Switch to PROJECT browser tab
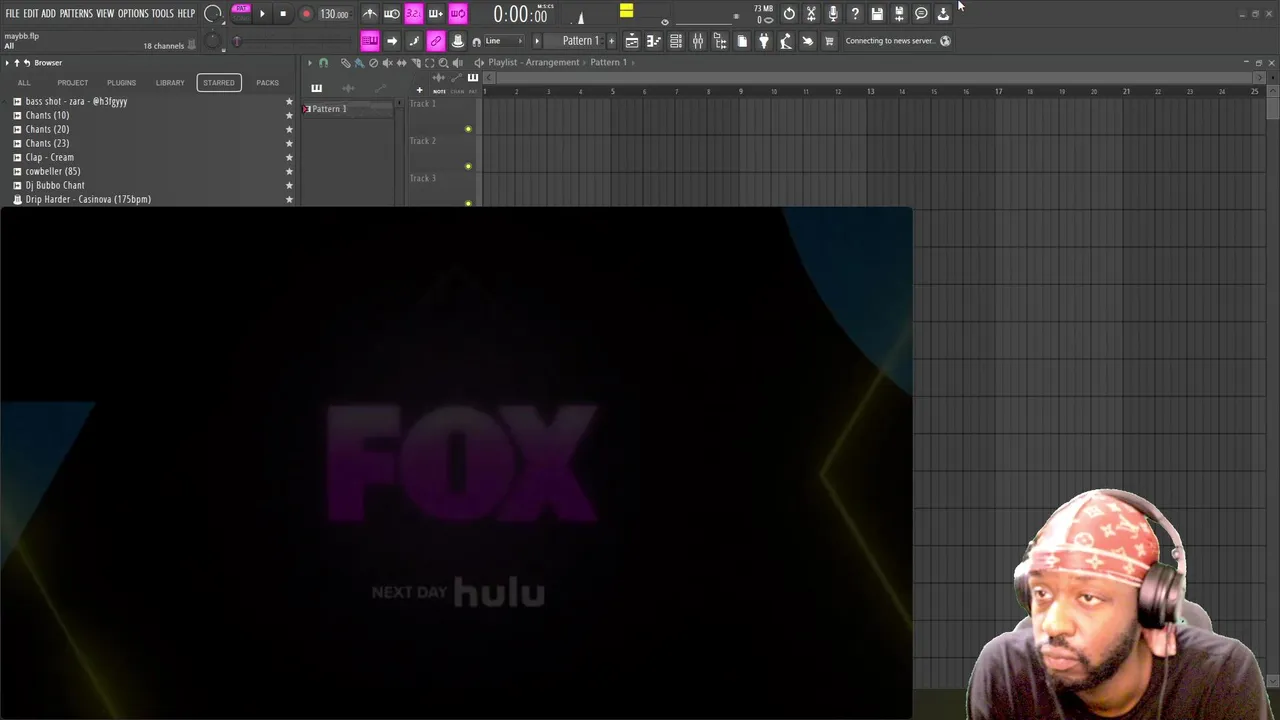Image resolution: width=1280 pixels, height=720 pixels. tap(72, 82)
